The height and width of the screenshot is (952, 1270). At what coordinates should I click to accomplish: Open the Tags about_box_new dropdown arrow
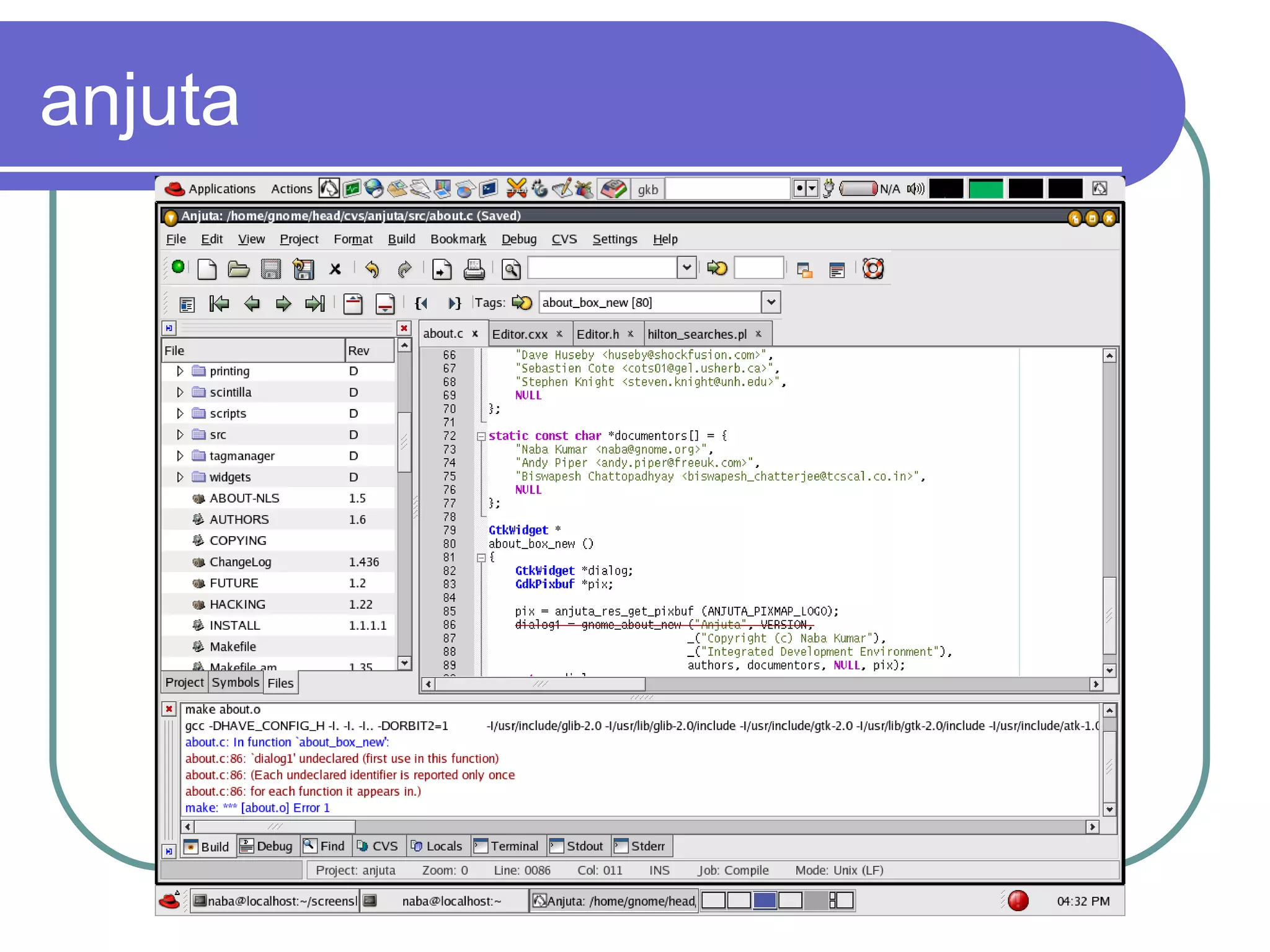771,302
